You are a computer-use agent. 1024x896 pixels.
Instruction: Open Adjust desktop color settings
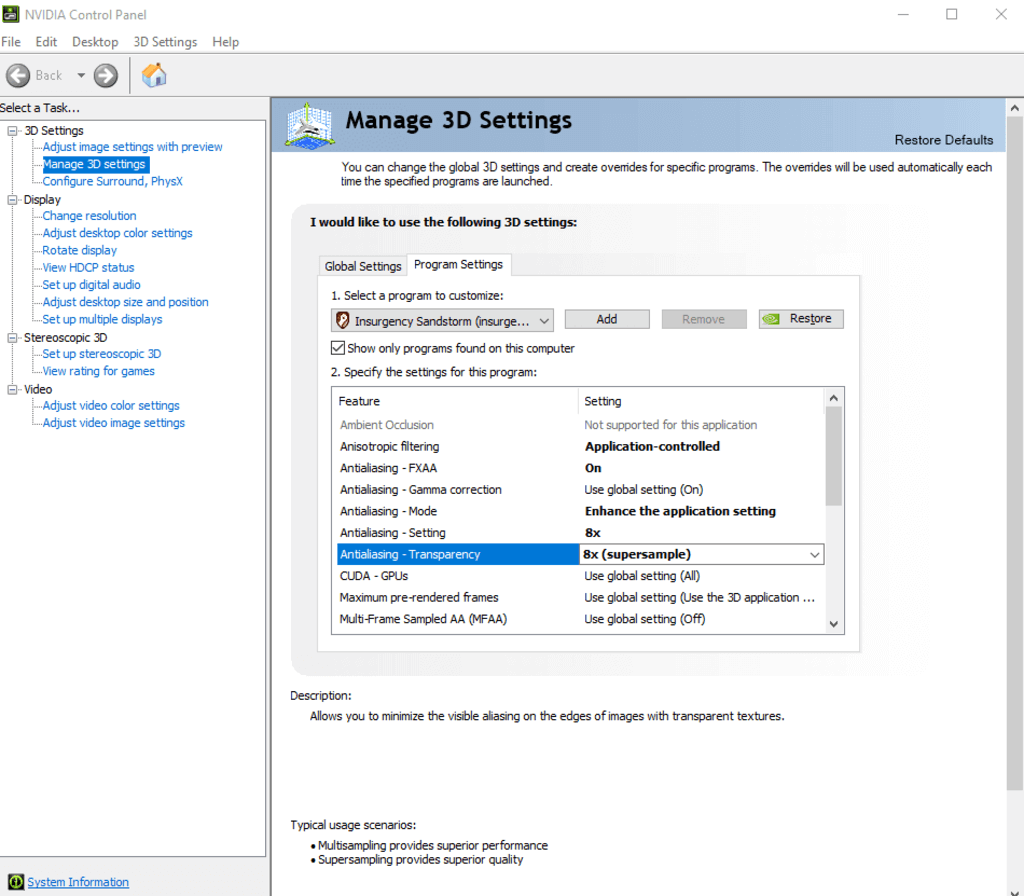tap(118, 233)
